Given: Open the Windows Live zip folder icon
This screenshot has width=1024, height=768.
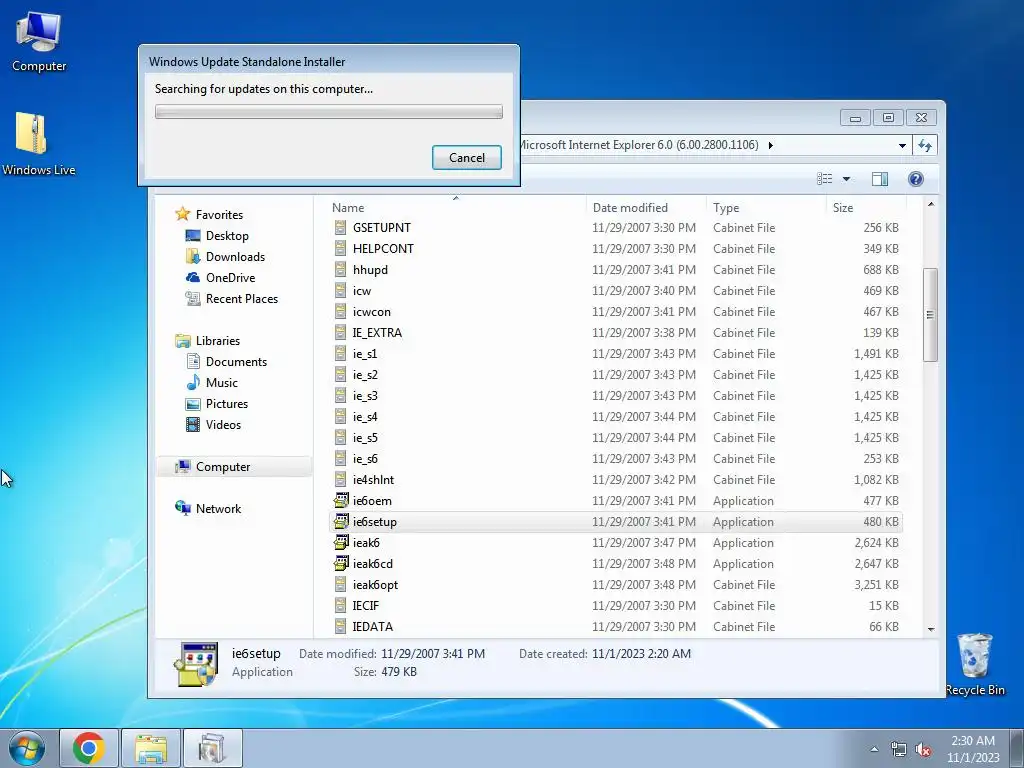Looking at the screenshot, I should point(38,144).
